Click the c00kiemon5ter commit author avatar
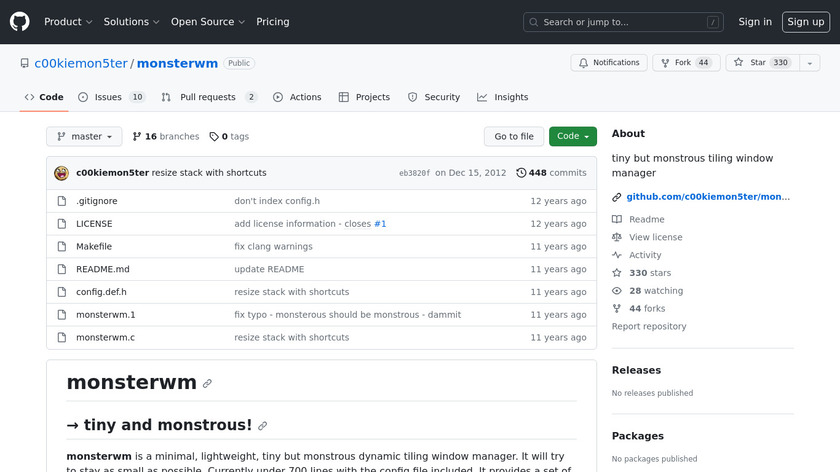Image resolution: width=840 pixels, height=472 pixels. pyautogui.click(x=61, y=173)
